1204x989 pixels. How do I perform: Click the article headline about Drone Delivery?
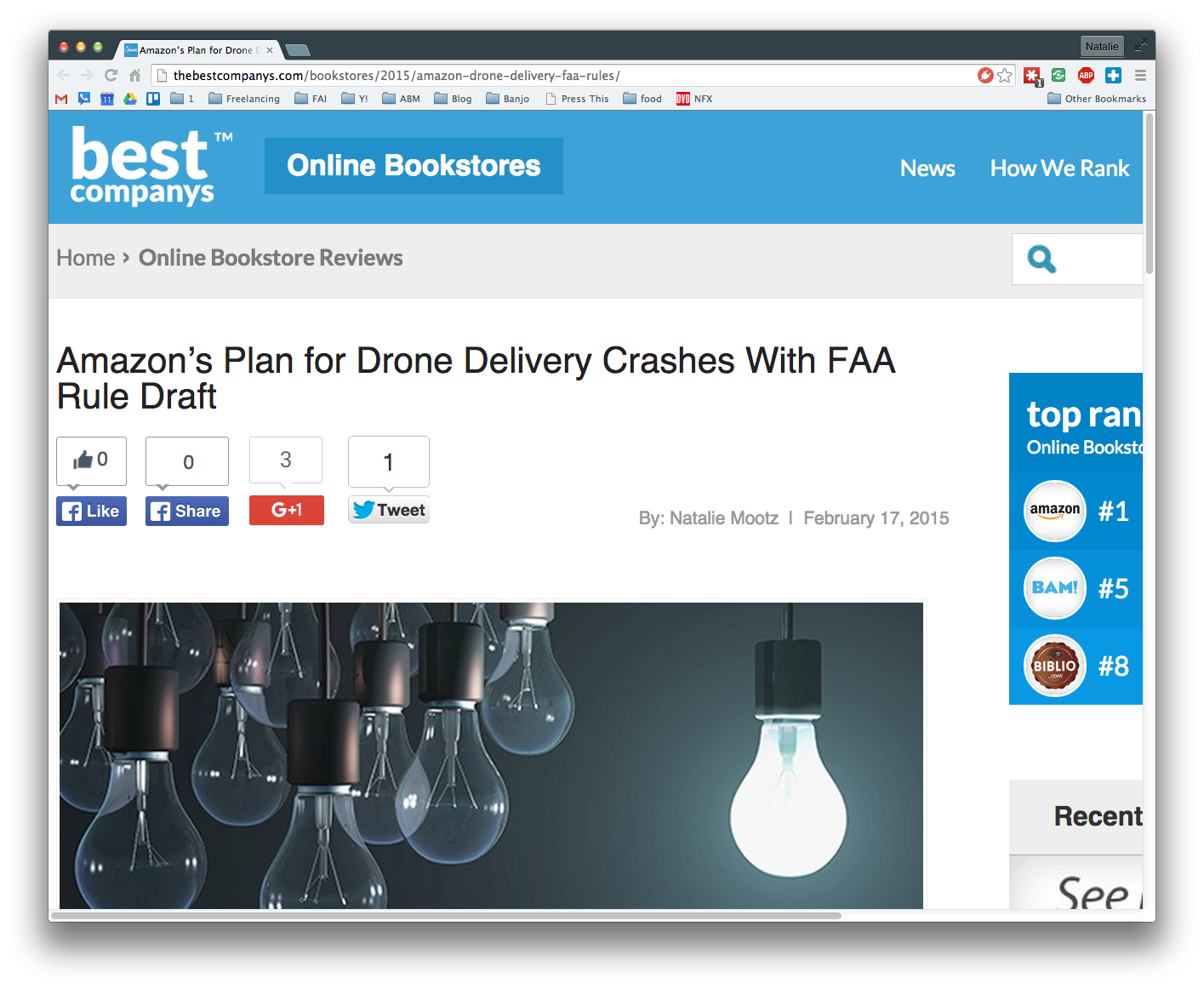(476, 378)
